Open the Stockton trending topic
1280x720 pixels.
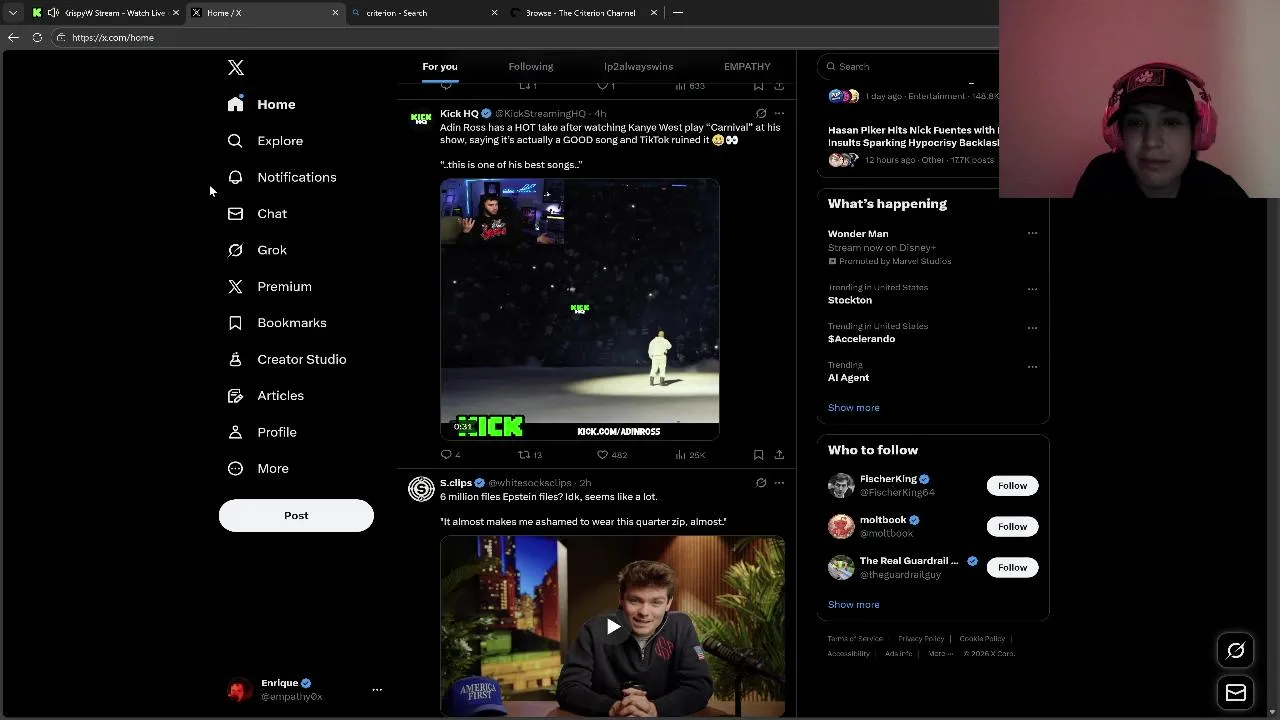coord(850,300)
